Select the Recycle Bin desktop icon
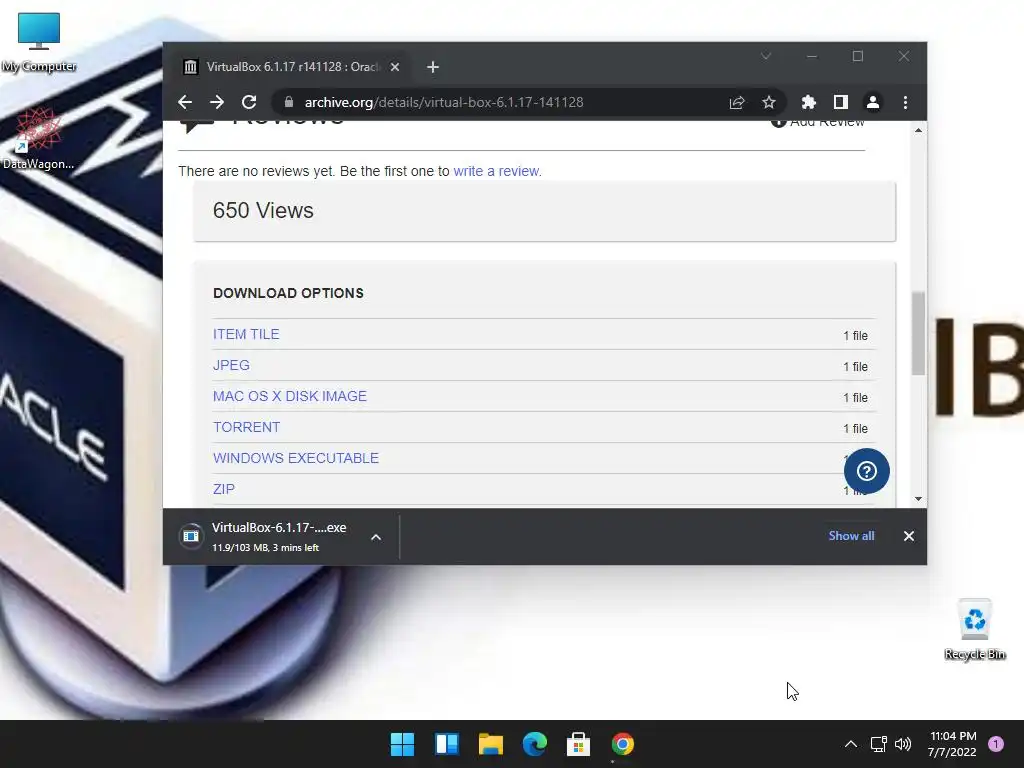This screenshot has width=1024, height=768. pyautogui.click(x=974, y=630)
